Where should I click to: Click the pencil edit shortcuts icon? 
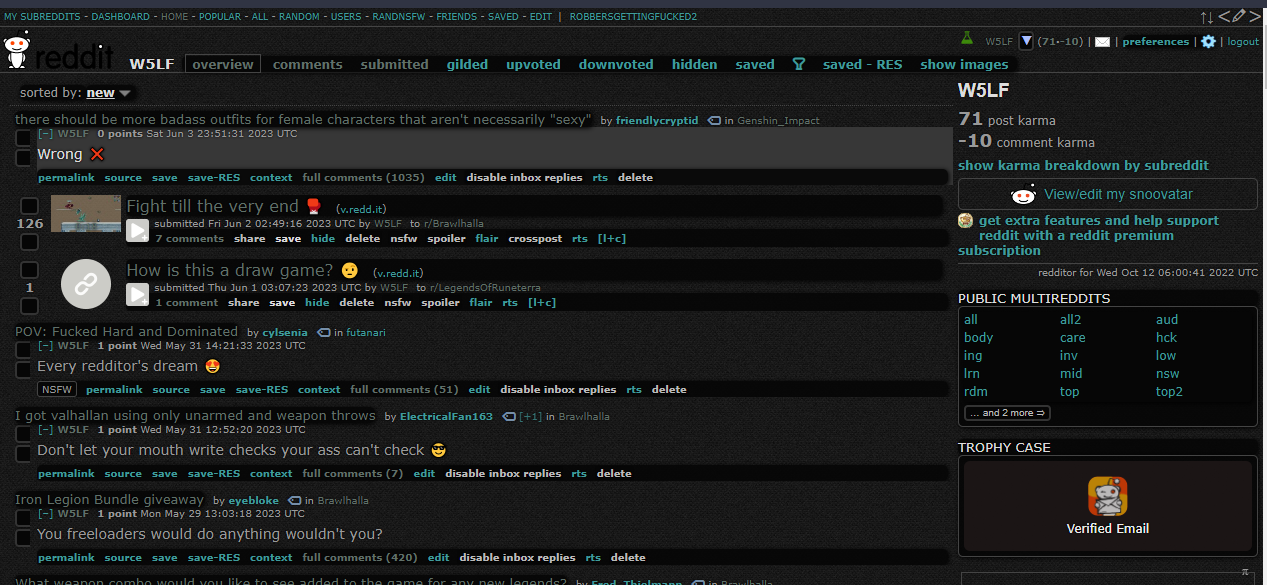1239,16
